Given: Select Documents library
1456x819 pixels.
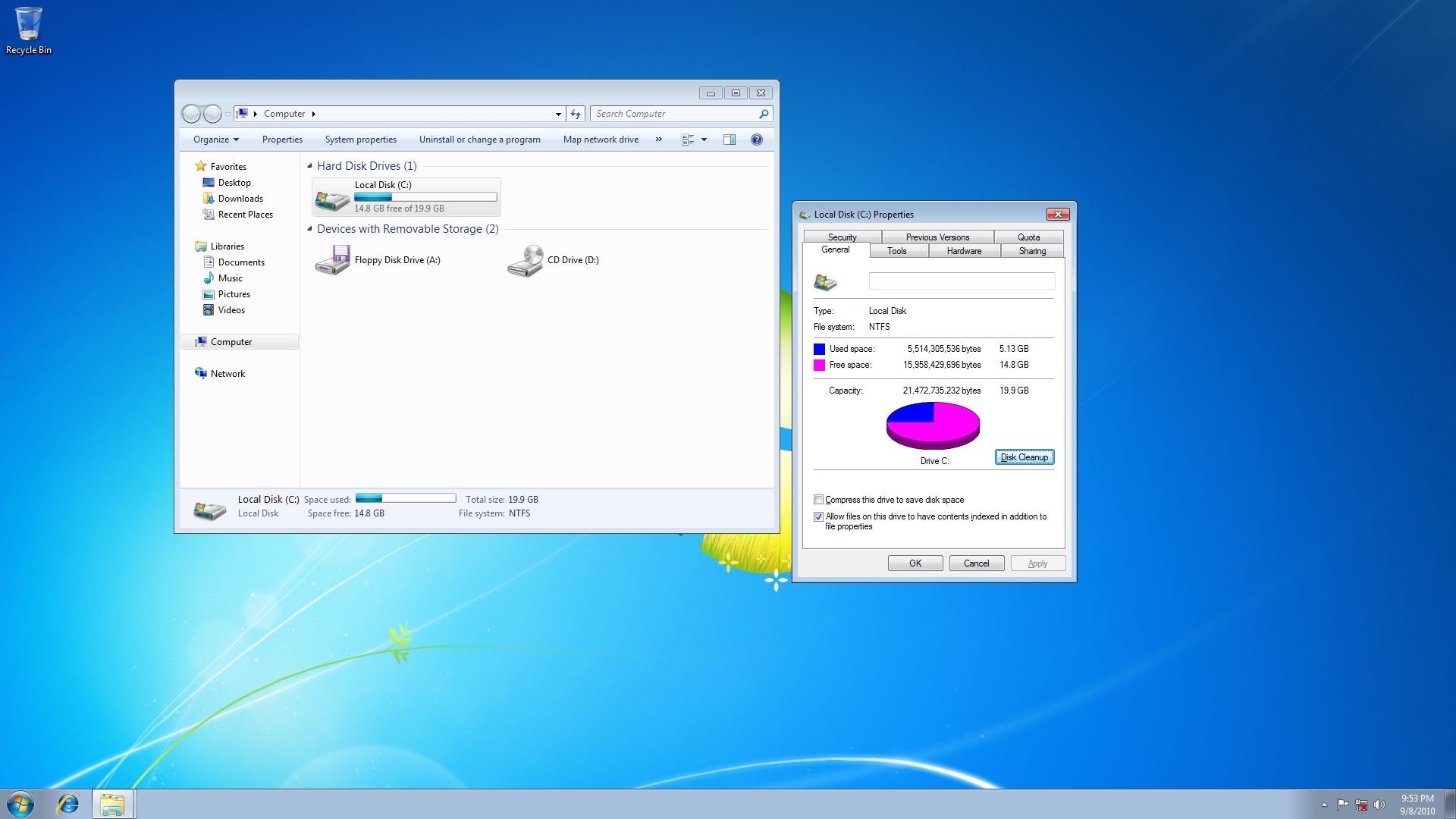Looking at the screenshot, I should [241, 262].
